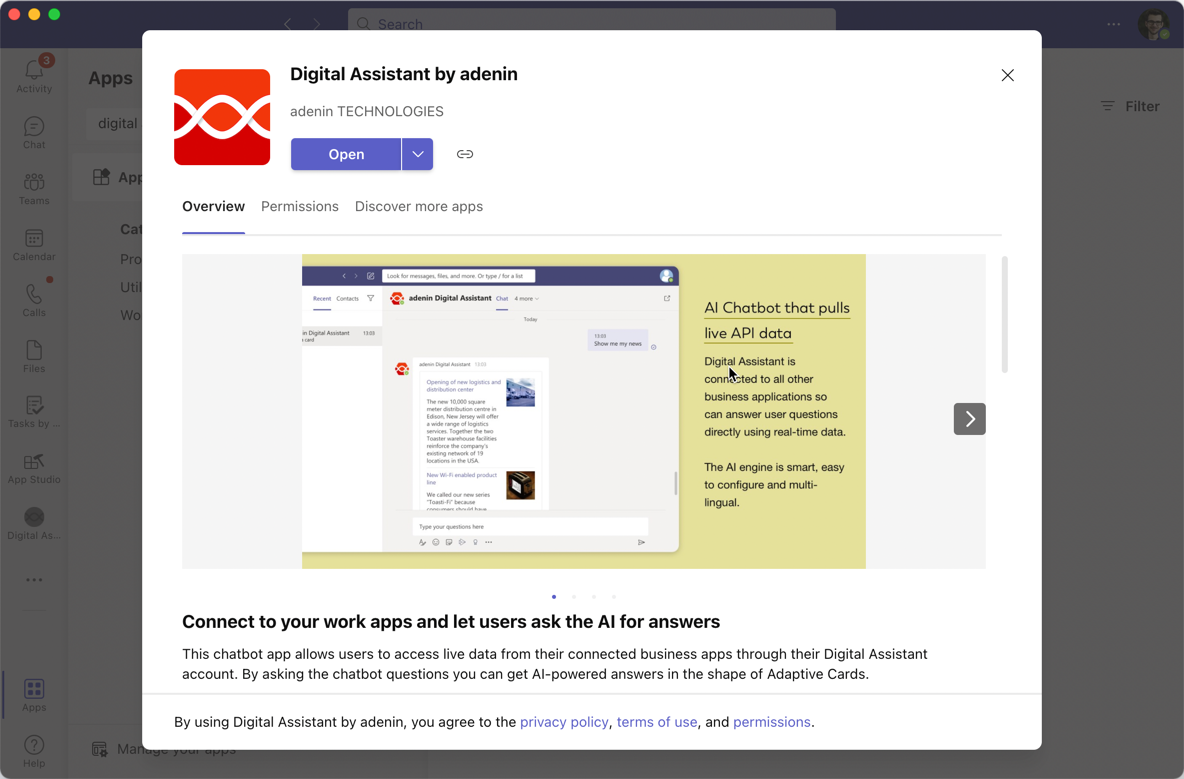Open App Studio in sidebar

click(34, 468)
